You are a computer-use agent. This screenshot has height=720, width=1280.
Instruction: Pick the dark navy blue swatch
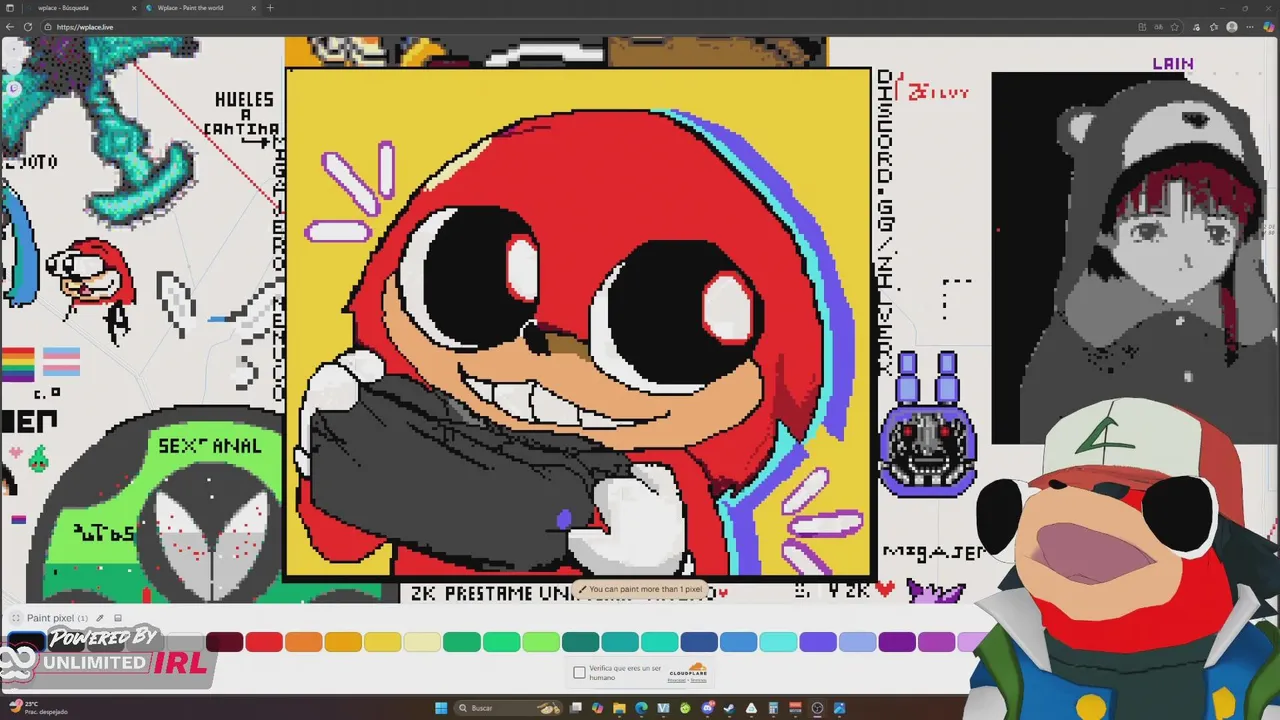click(699, 642)
